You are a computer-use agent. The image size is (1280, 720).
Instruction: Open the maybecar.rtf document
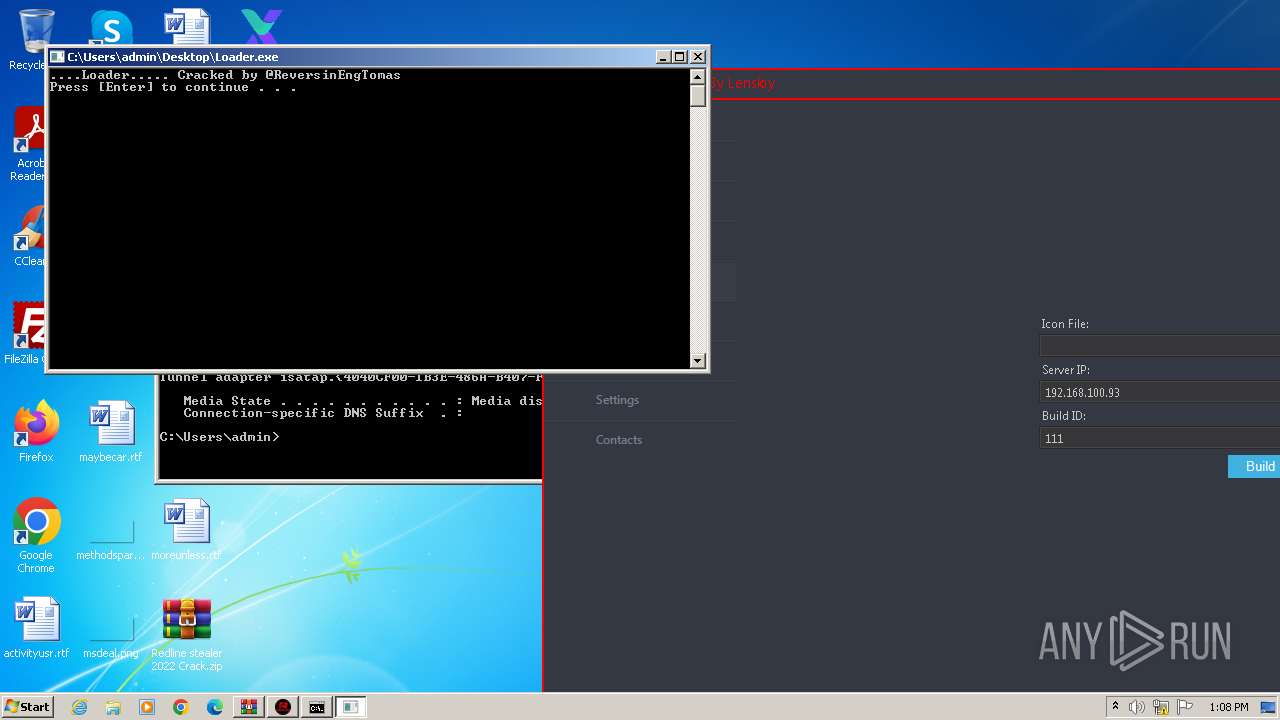tap(111, 432)
